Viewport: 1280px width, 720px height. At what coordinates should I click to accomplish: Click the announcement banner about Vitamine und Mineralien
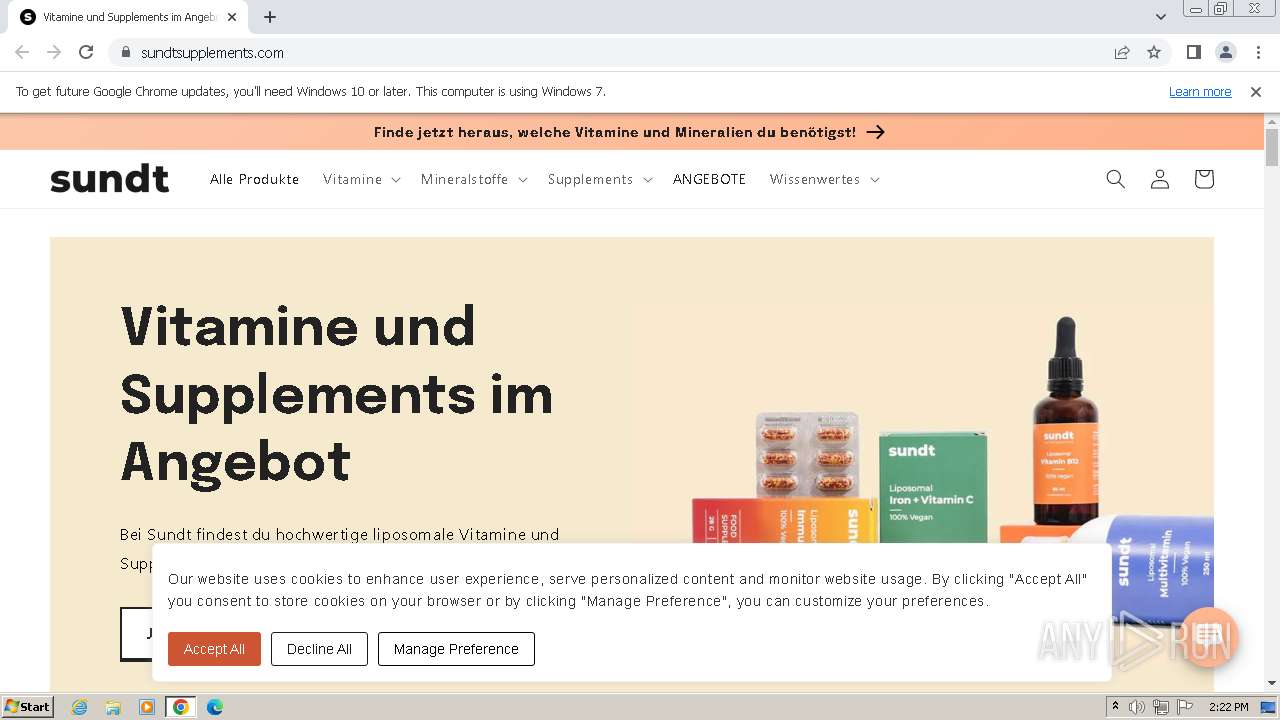click(x=630, y=132)
